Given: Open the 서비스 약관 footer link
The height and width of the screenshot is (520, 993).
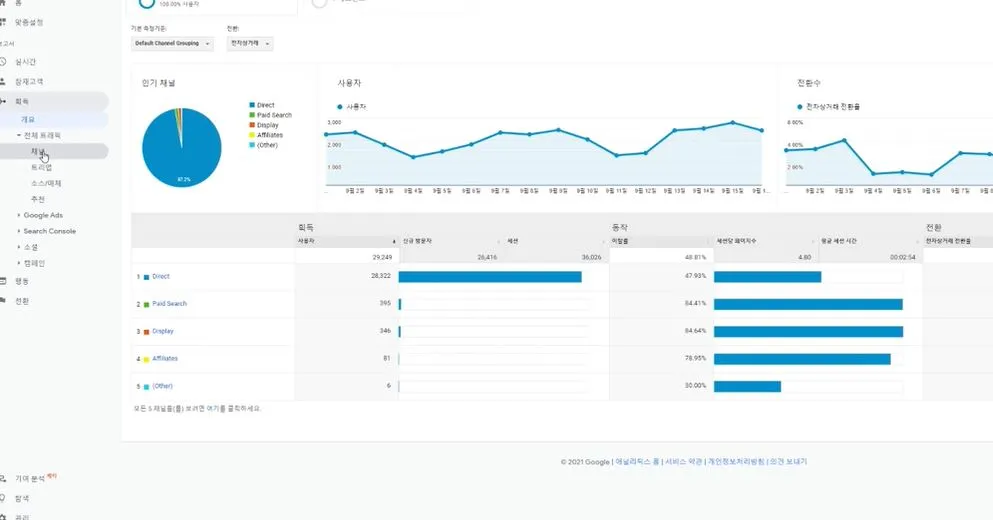Looking at the screenshot, I should [x=683, y=462].
